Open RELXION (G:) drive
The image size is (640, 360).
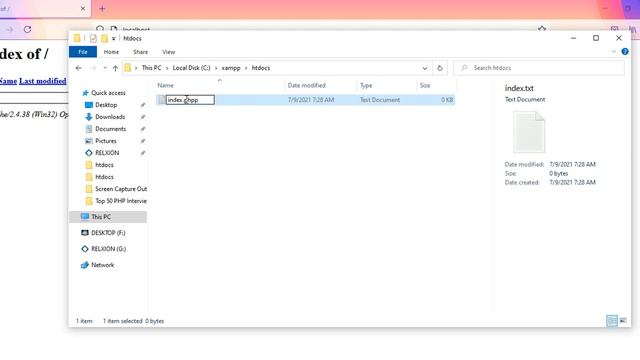click(109, 249)
